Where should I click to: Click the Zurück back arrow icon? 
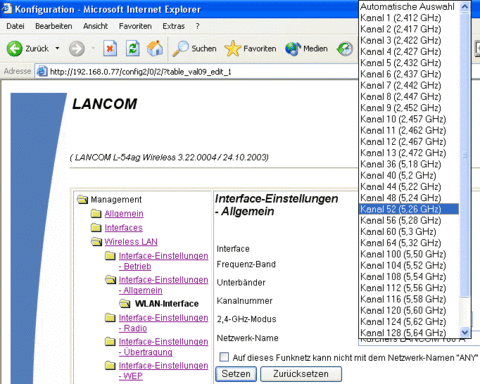[14, 49]
